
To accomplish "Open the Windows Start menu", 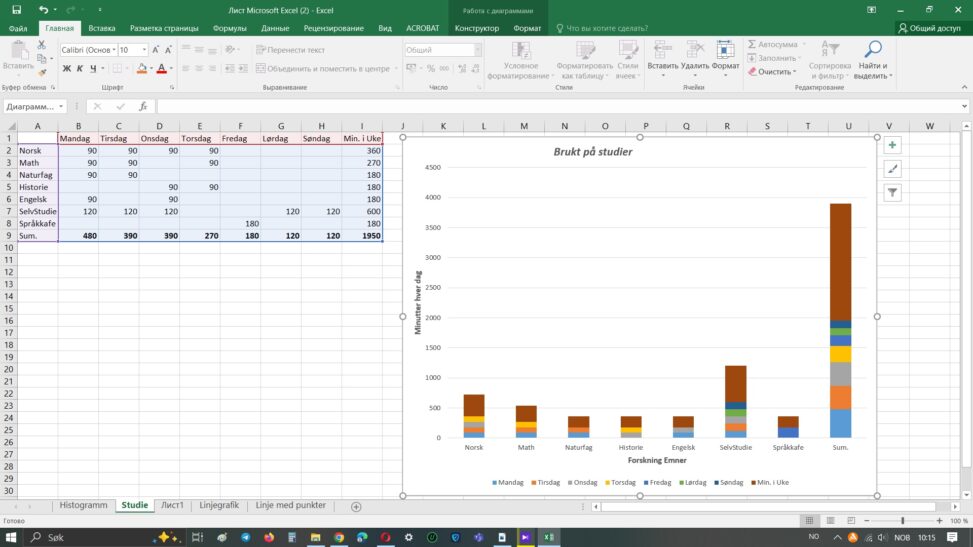I will point(11,537).
